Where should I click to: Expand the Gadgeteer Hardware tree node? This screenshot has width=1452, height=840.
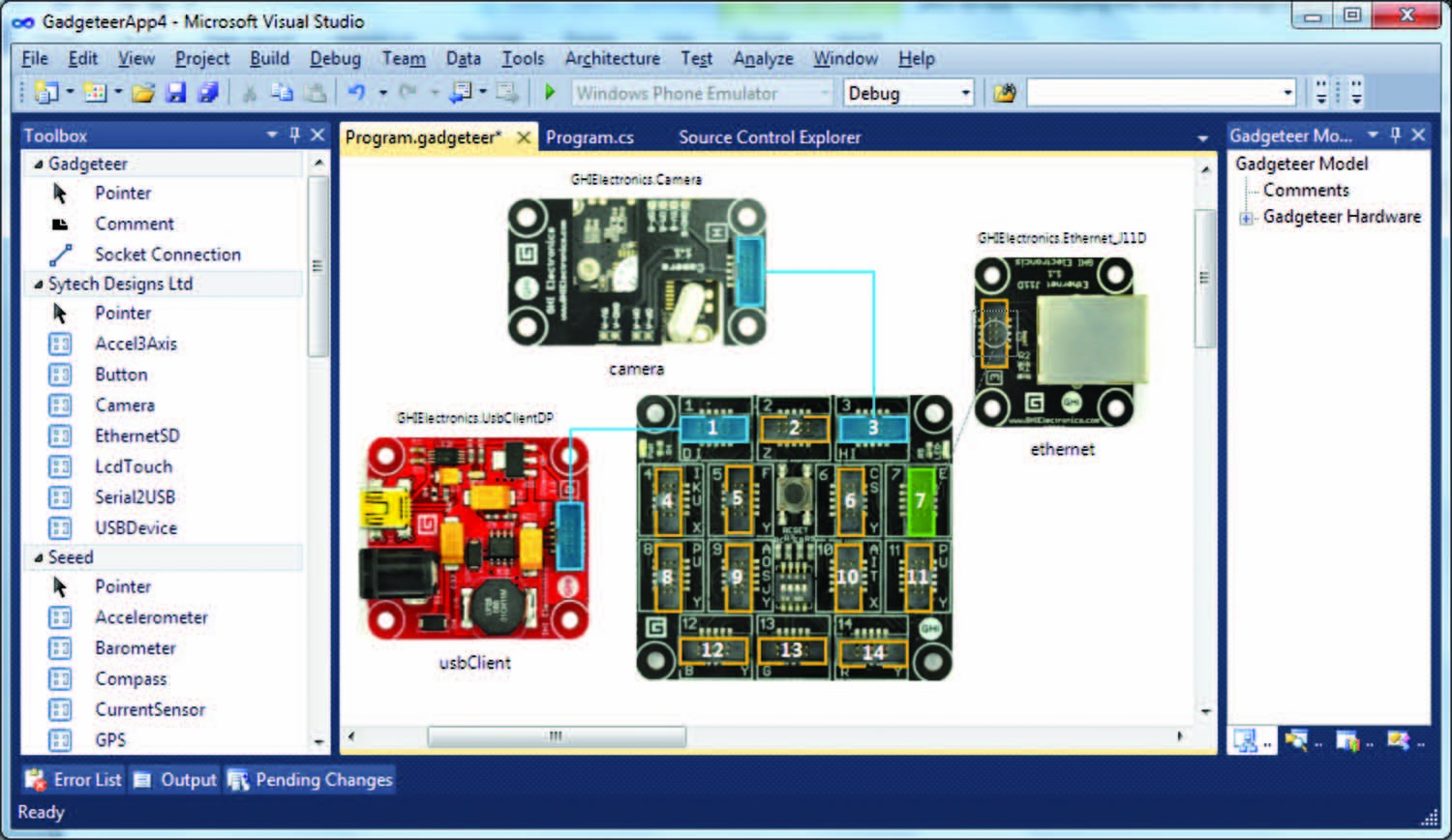click(x=1246, y=219)
